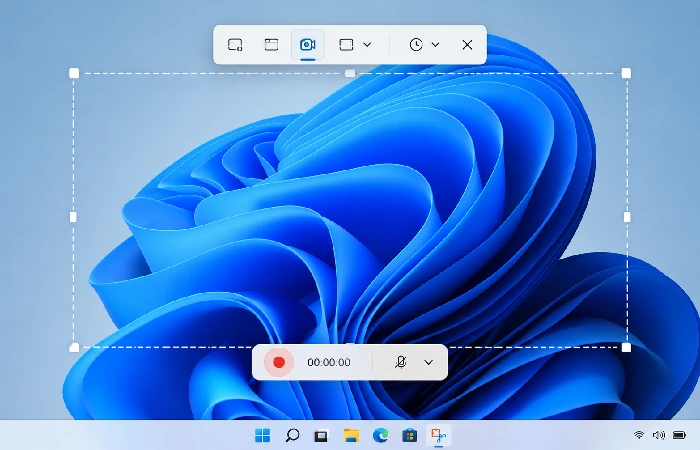Click the left-middle selection edge handle
The image size is (700, 450).
[x=74, y=217]
